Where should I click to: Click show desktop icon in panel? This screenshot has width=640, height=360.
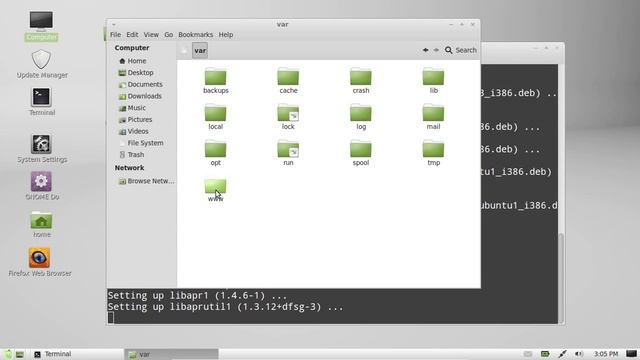tap(20, 354)
